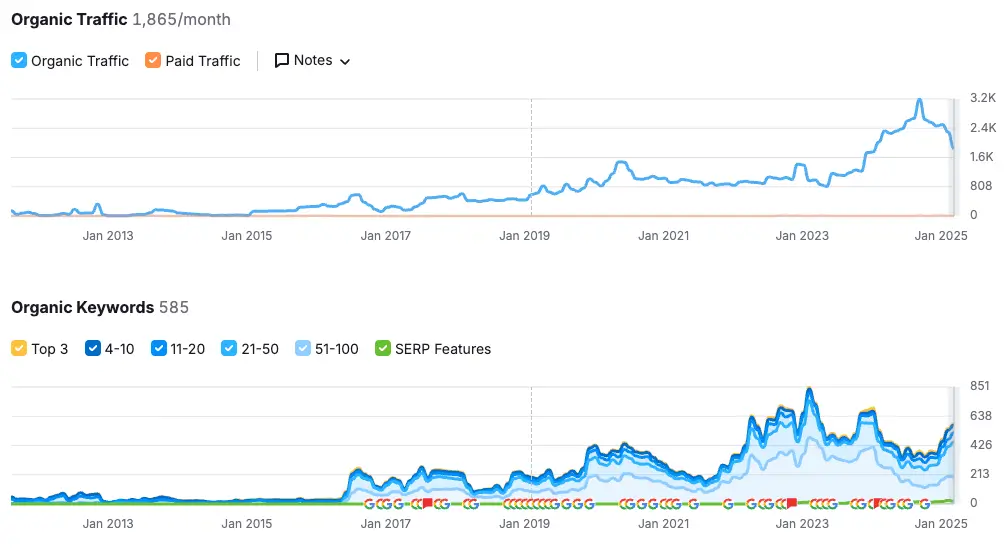1006x551 pixels.
Task: Click the highest peak of the Organic Traffic line
Action: pyautogui.click(x=919, y=100)
